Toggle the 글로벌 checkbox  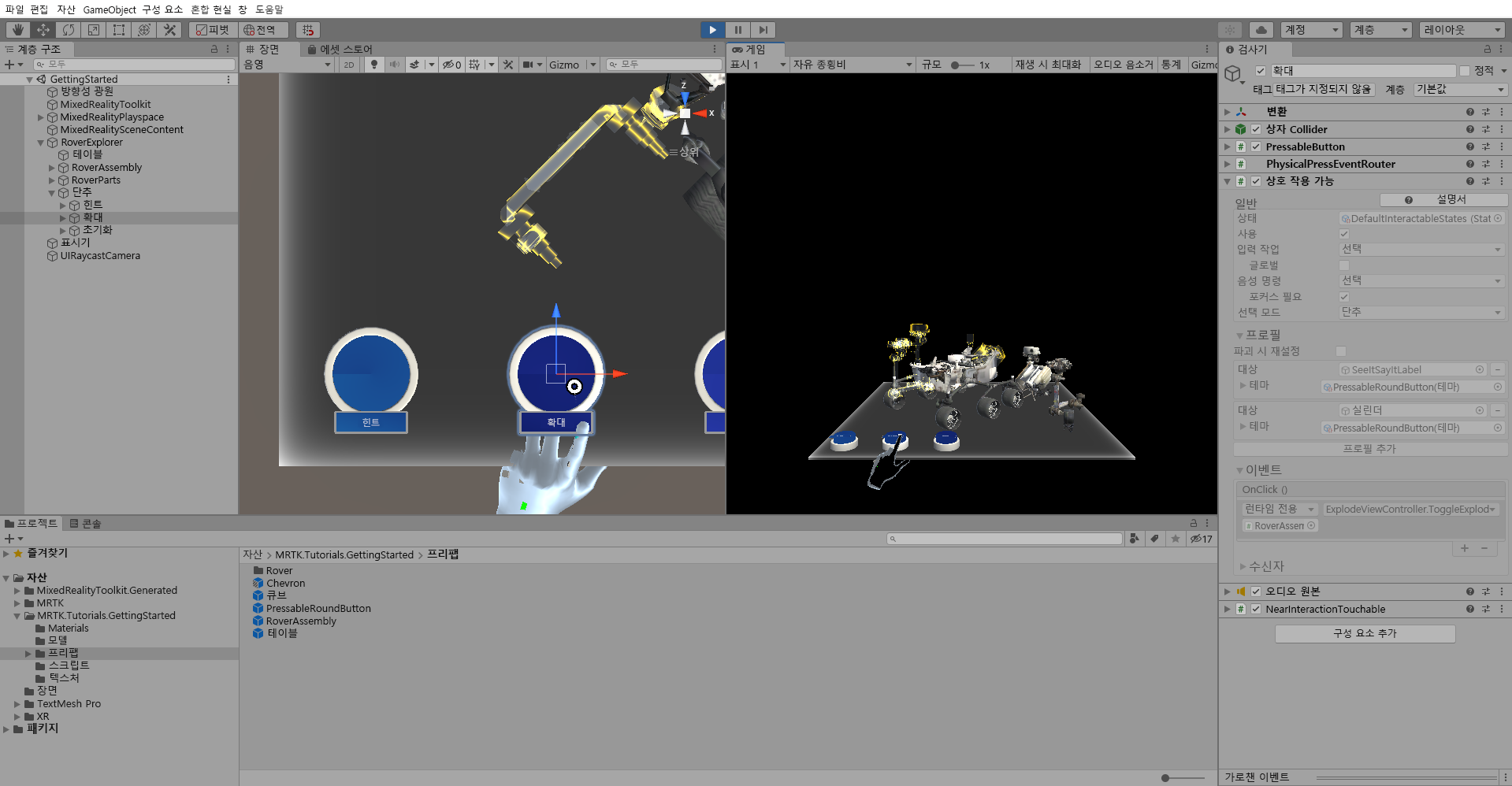(x=1344, y=265)
